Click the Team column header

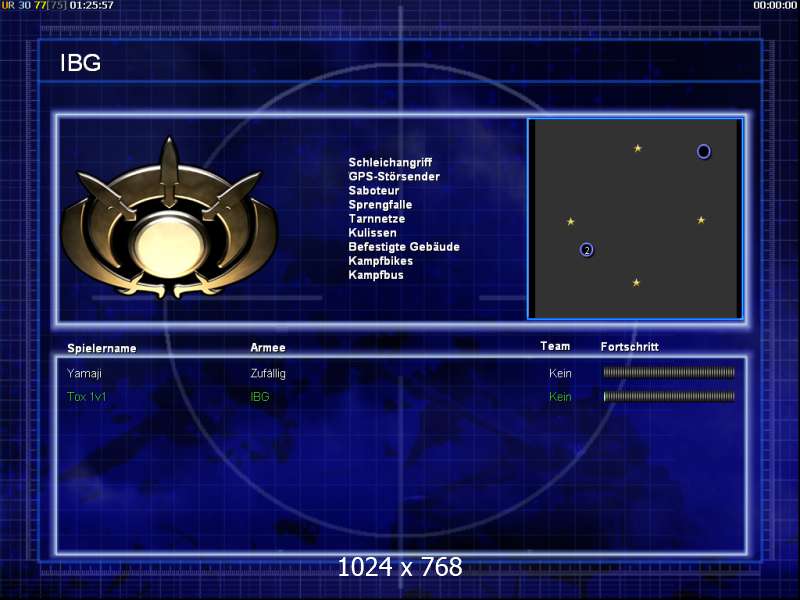(x=555, y=346)
